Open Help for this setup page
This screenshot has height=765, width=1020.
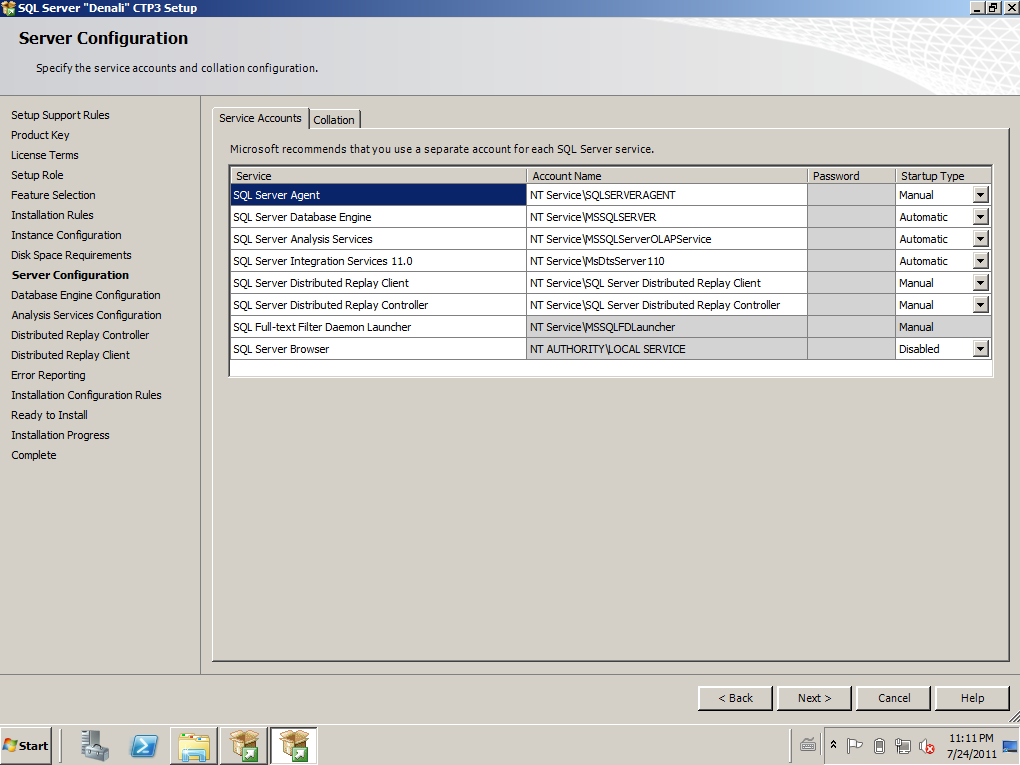(973, 698)
